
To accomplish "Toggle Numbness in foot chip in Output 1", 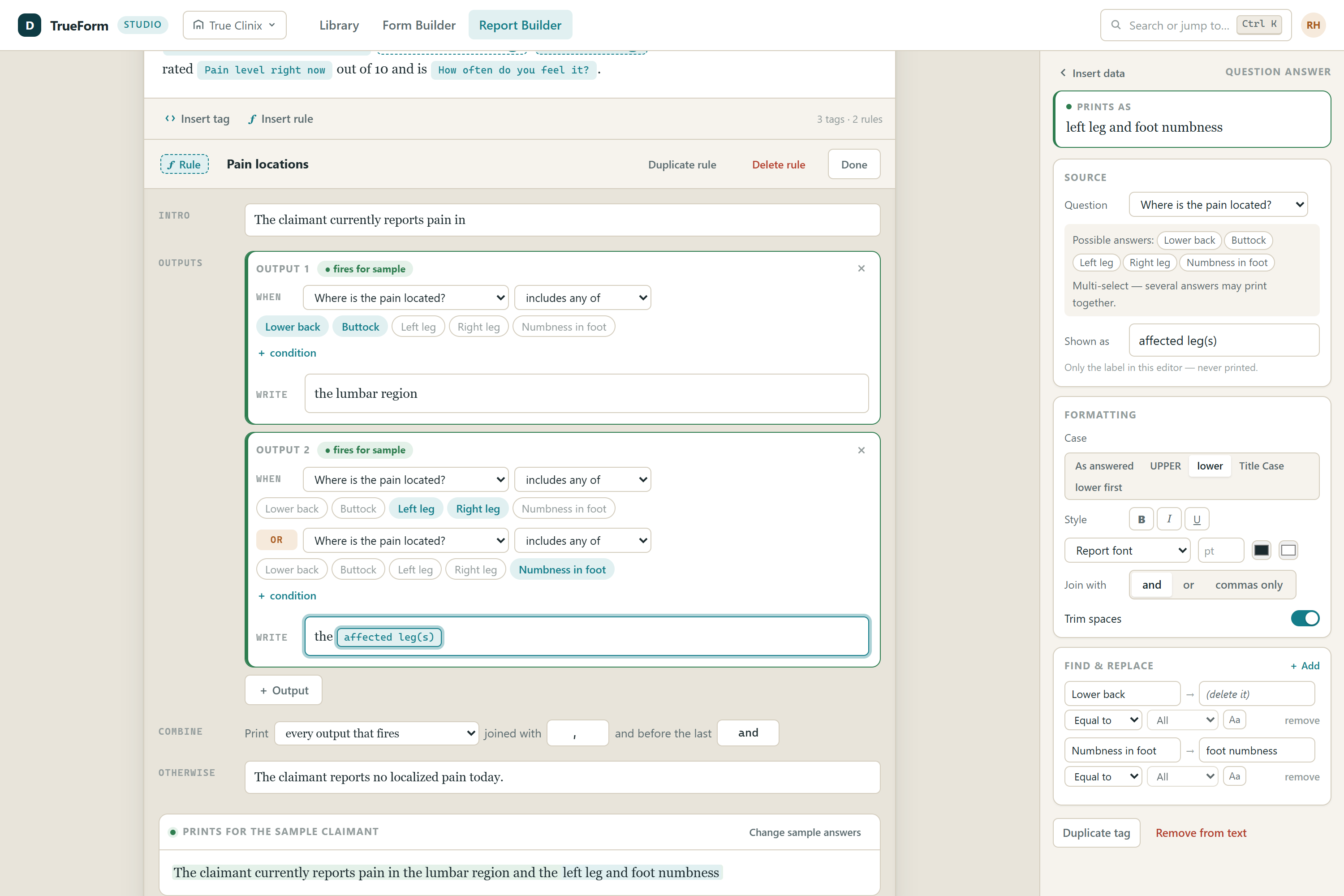I will [564, 327].
